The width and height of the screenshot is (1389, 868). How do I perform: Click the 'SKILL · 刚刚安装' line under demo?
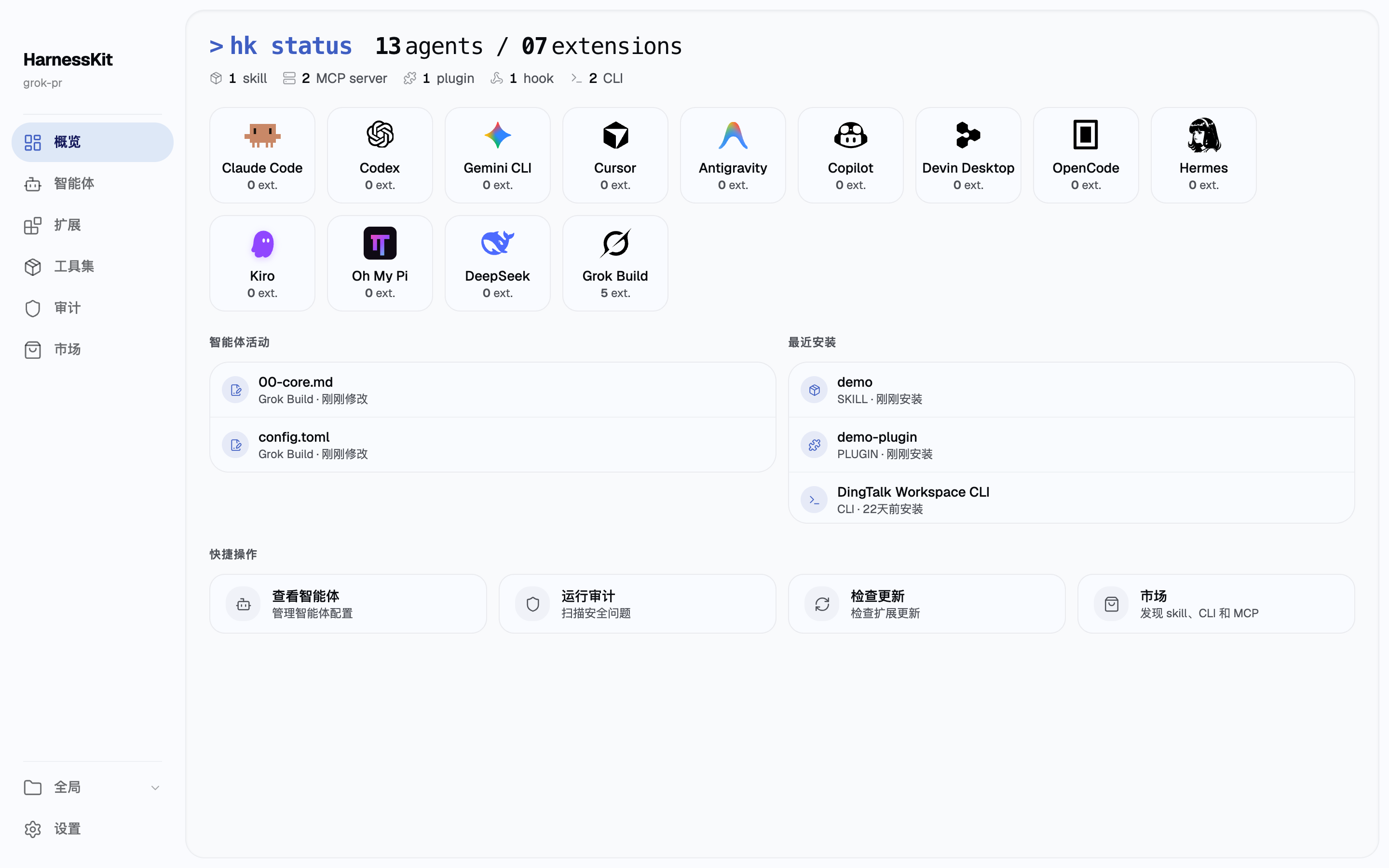(x=879, y=399)
